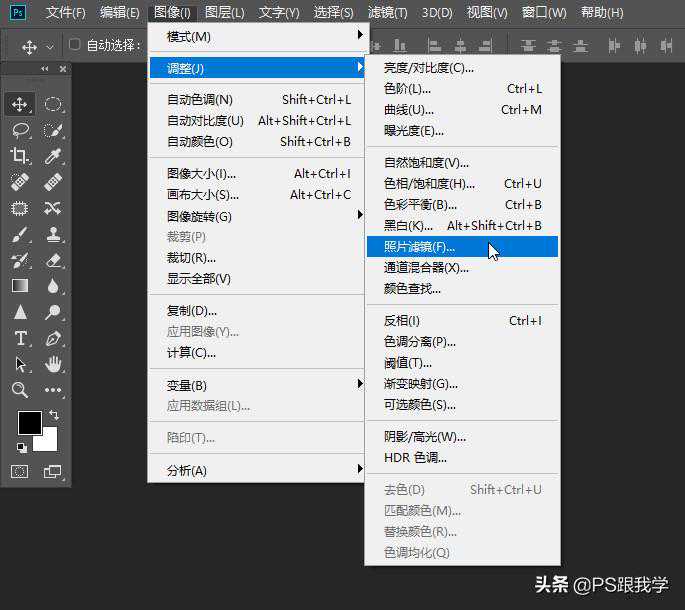The width and height of the screenshot is (685, 610).
Task: Open the Move tool preset dropdown arrow
Action: (50, 47)
